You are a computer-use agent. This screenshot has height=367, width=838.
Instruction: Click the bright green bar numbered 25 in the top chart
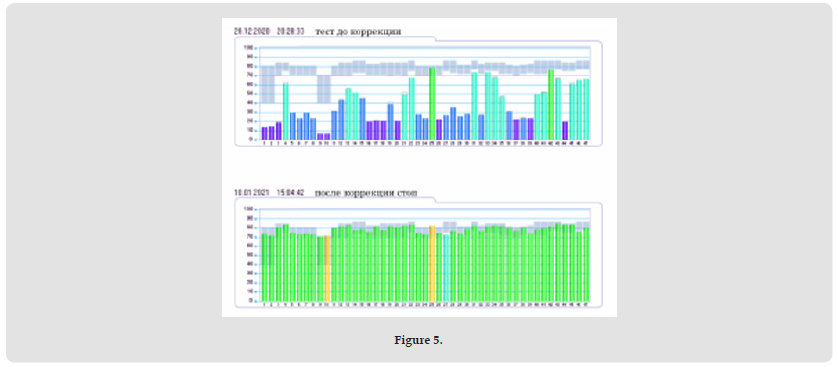(432, 104)
